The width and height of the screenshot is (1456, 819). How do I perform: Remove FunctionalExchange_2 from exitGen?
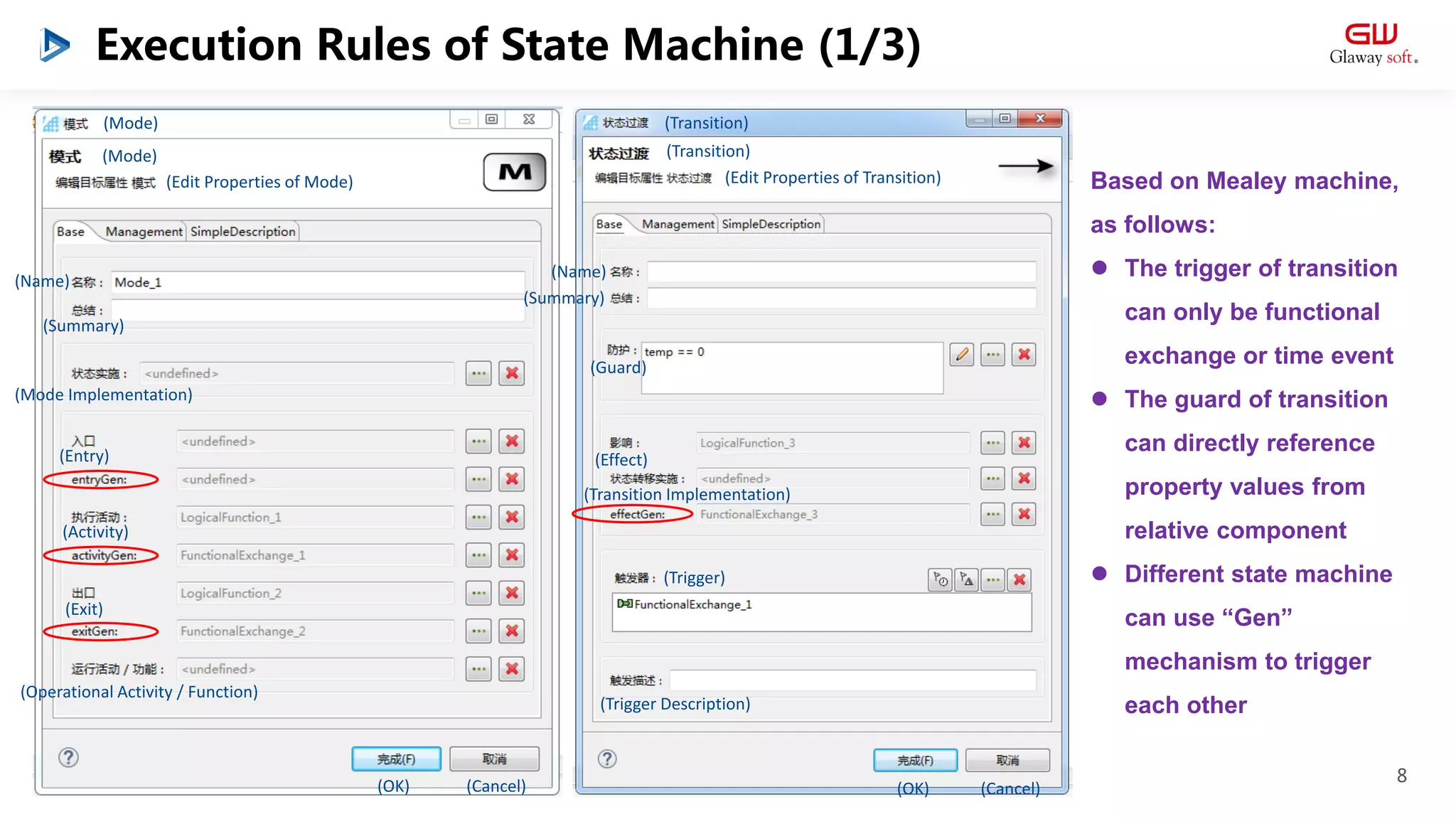[x=512, y=631]
